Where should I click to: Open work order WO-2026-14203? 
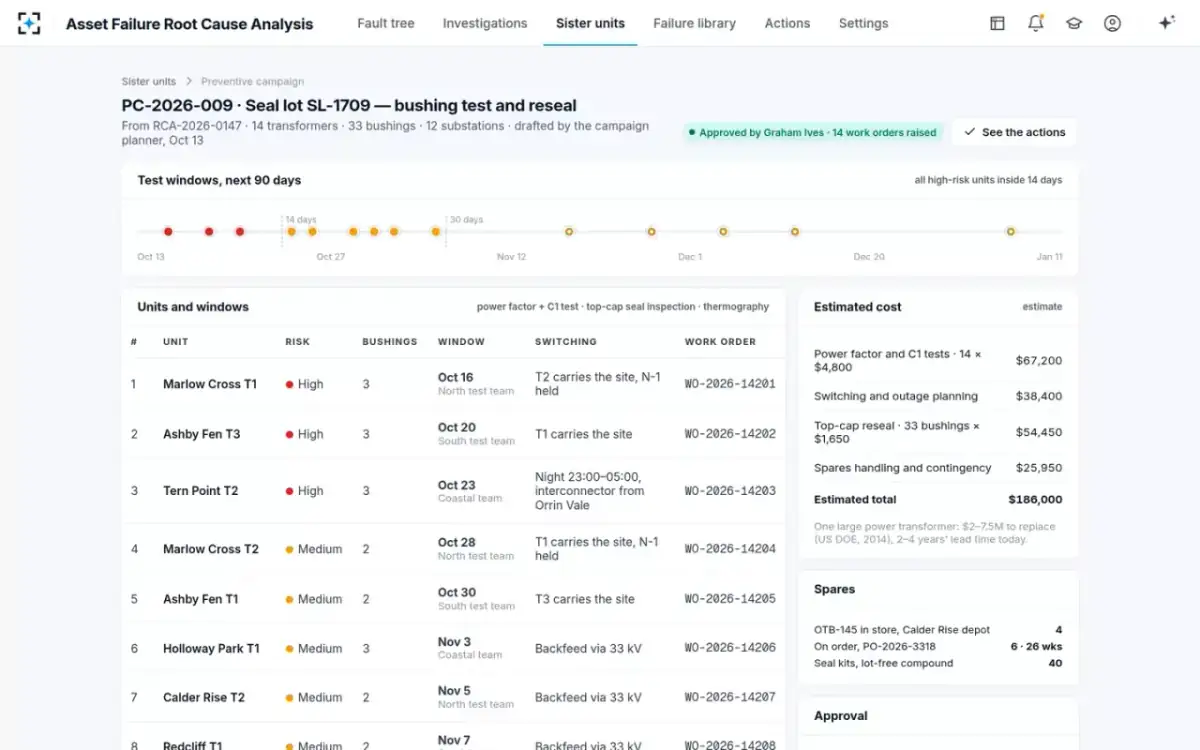[730, 491]
